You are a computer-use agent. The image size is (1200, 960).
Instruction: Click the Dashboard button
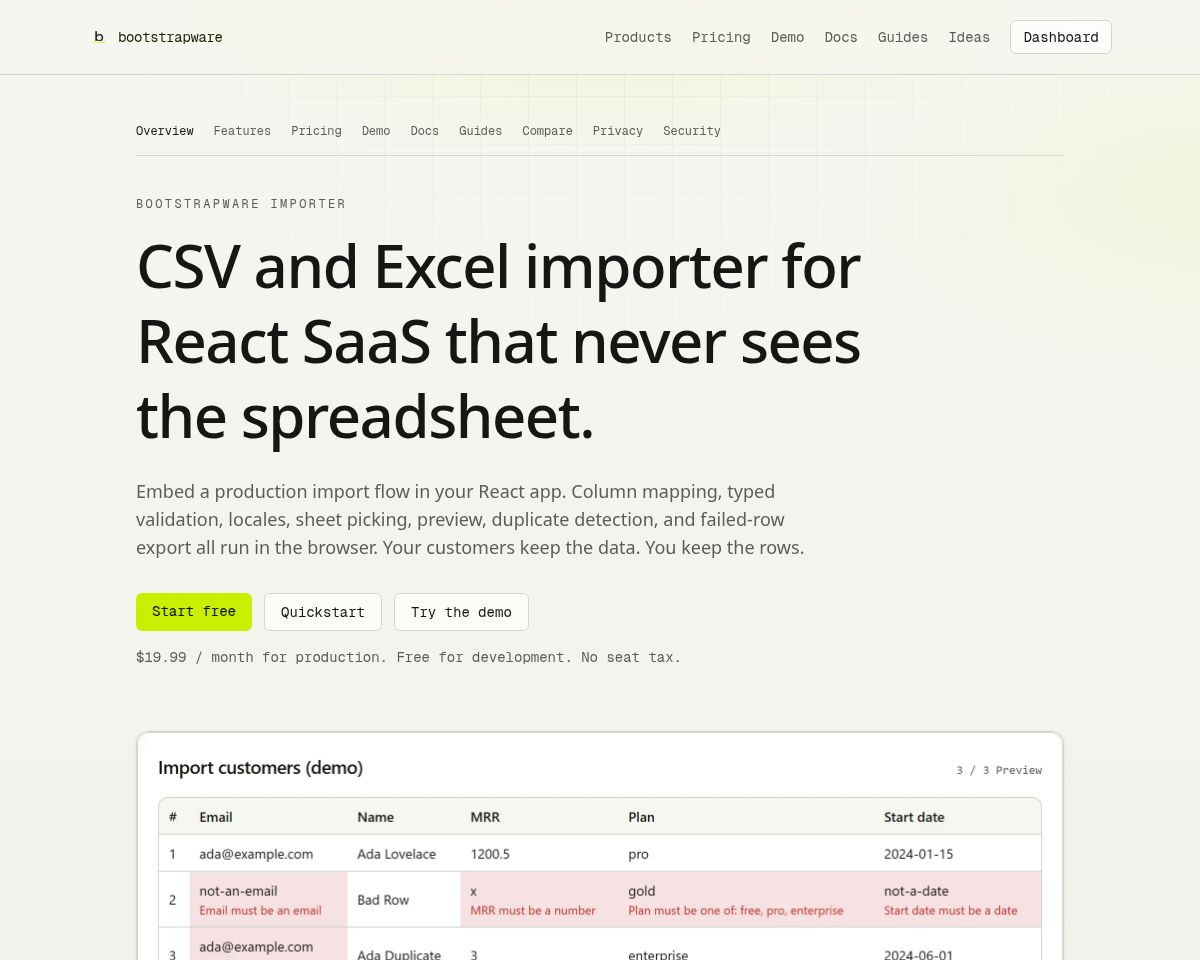coord(1061,37)
